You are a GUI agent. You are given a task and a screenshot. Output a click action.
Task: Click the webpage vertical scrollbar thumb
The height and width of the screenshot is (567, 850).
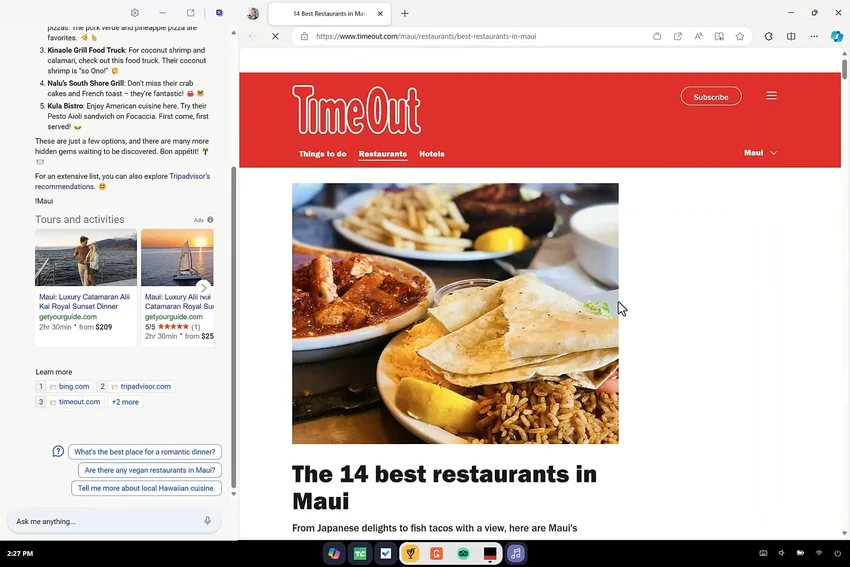click(x=844, y=69)
